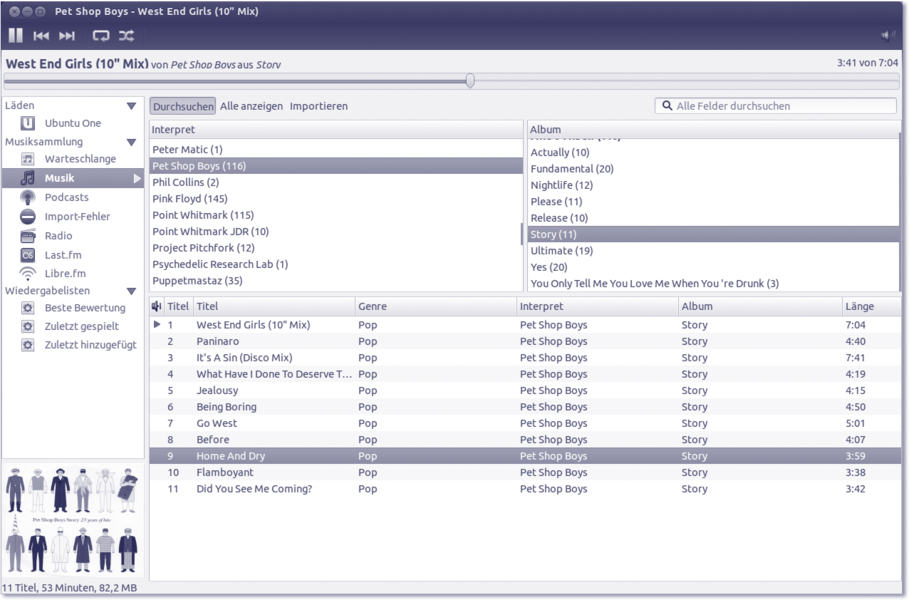Open Ubuntu One store
Image resolution: width=909 pixels, height=600 pixels.
point(72,123)
